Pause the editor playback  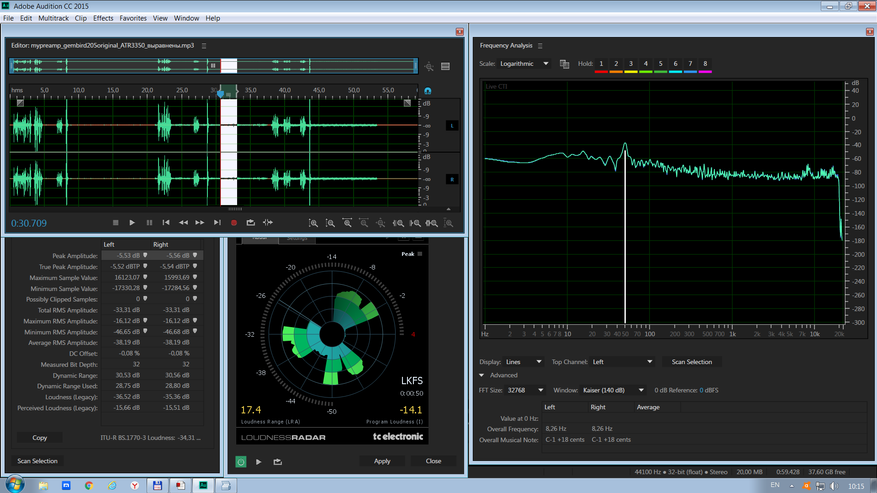(x=149, y=223)
